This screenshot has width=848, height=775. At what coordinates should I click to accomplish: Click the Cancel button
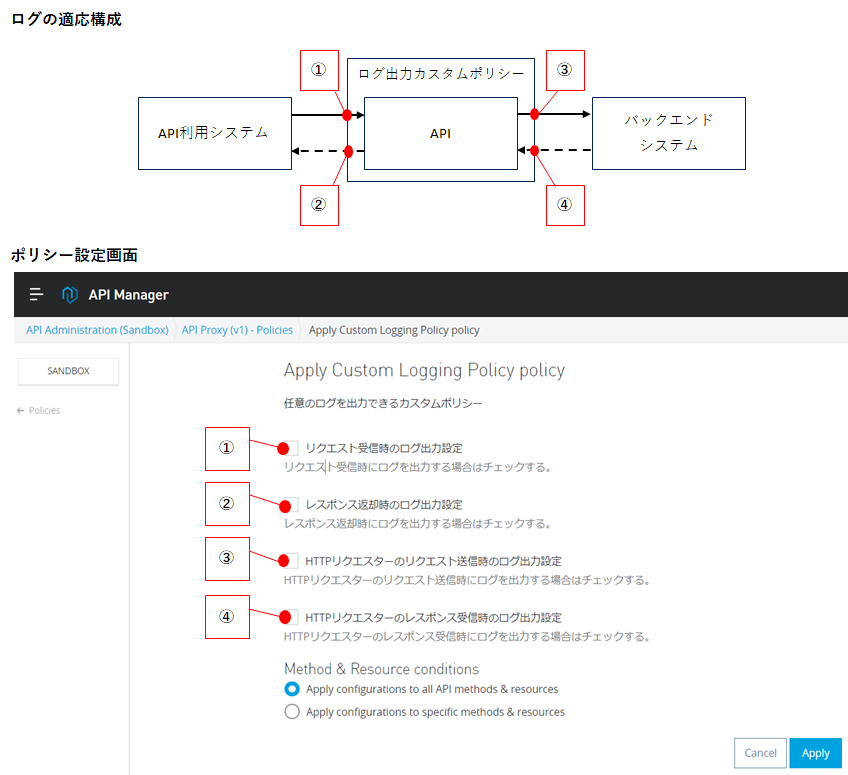point(760,753)
